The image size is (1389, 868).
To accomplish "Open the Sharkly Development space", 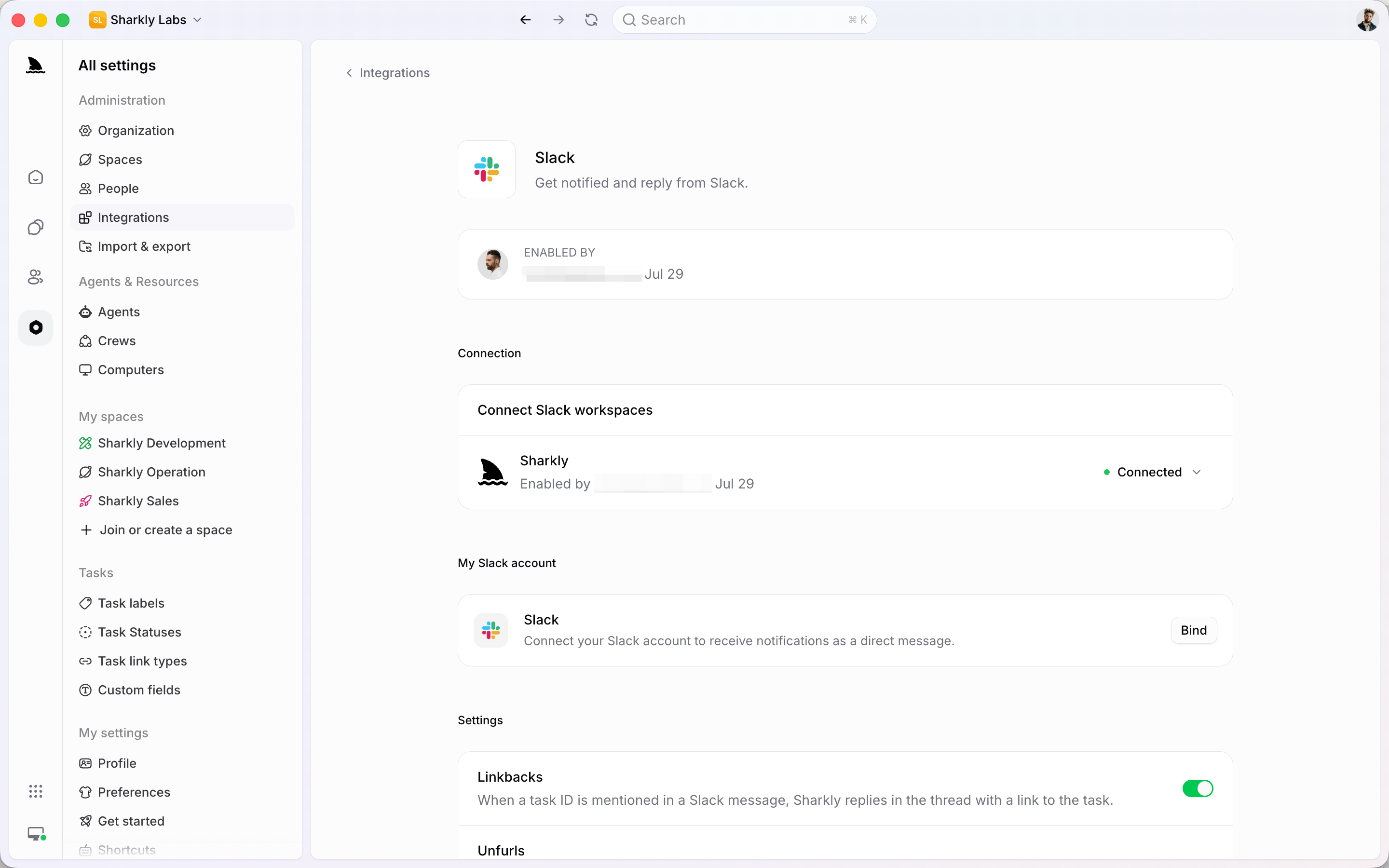I will (182, 443).
